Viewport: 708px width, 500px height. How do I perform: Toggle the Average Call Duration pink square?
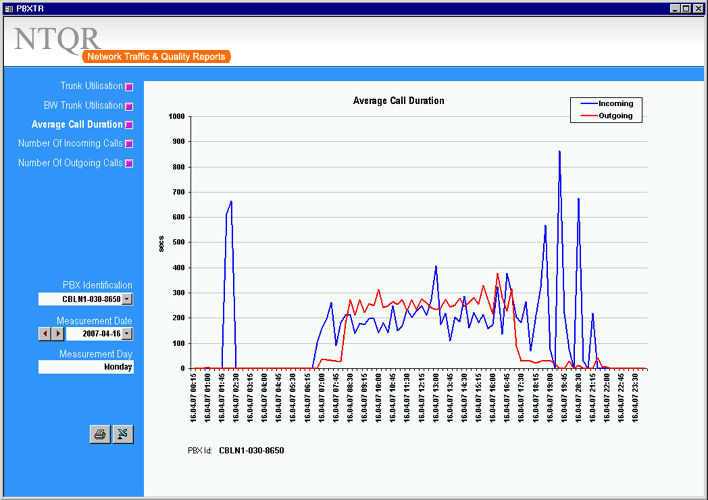pyautogui.click(x=129, y=125)
